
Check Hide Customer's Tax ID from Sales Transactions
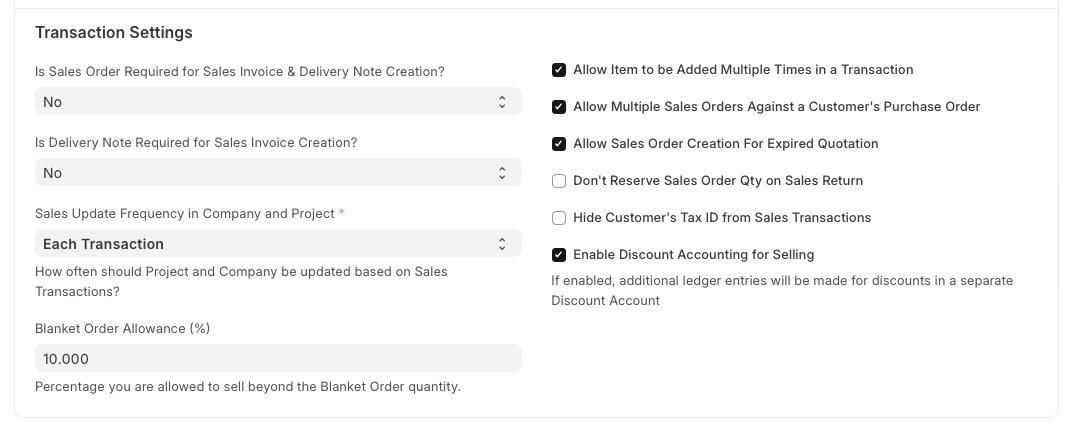559,218
